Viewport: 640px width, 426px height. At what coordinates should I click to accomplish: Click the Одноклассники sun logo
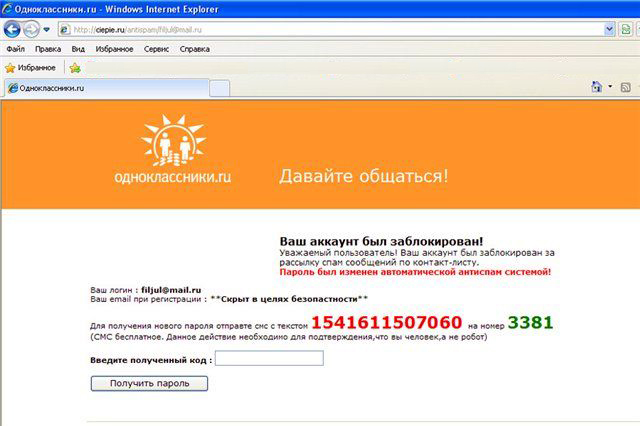[x=173, y=141]
